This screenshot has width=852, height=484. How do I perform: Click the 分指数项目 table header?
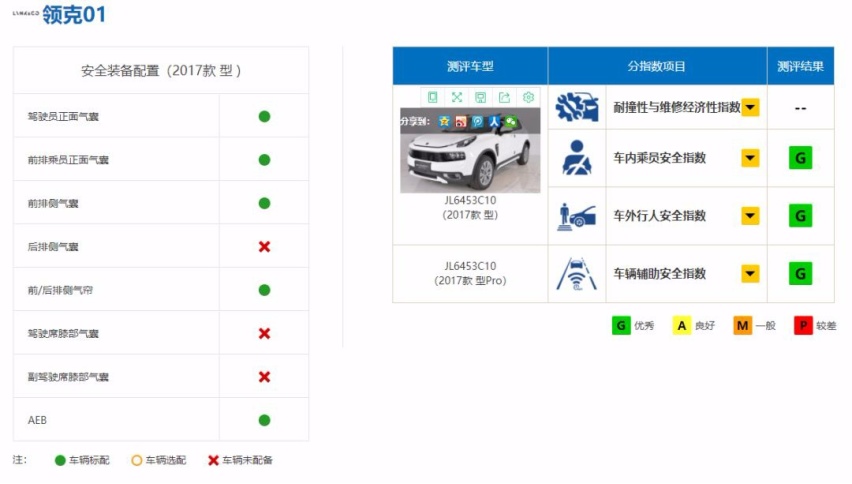[x=657, y=66]
